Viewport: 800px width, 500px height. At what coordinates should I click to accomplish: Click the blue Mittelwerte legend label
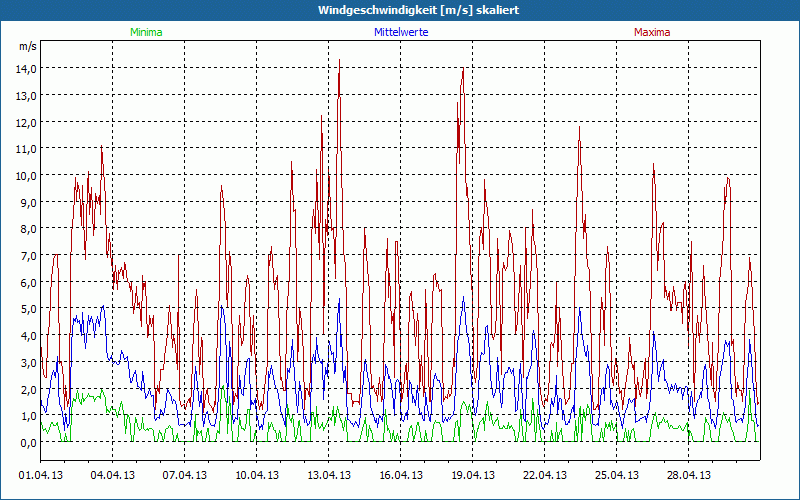401,32
